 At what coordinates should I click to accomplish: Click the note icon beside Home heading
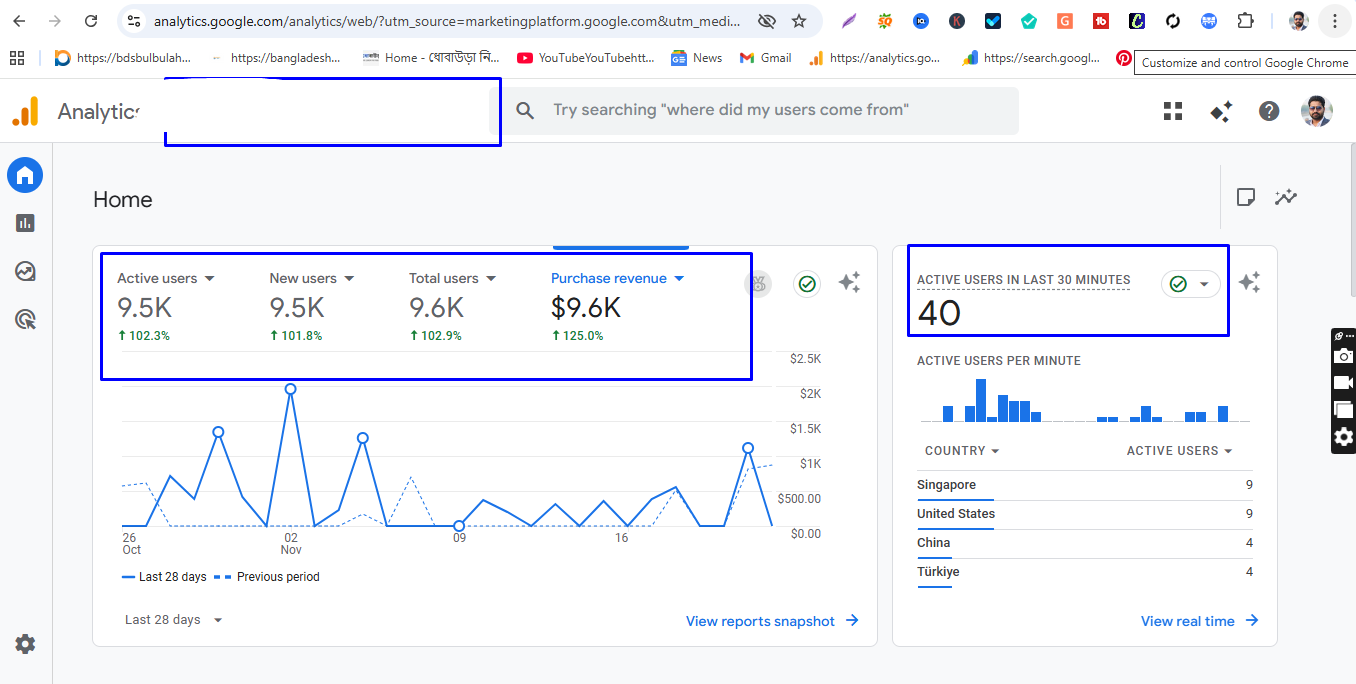pos(1245,197)
